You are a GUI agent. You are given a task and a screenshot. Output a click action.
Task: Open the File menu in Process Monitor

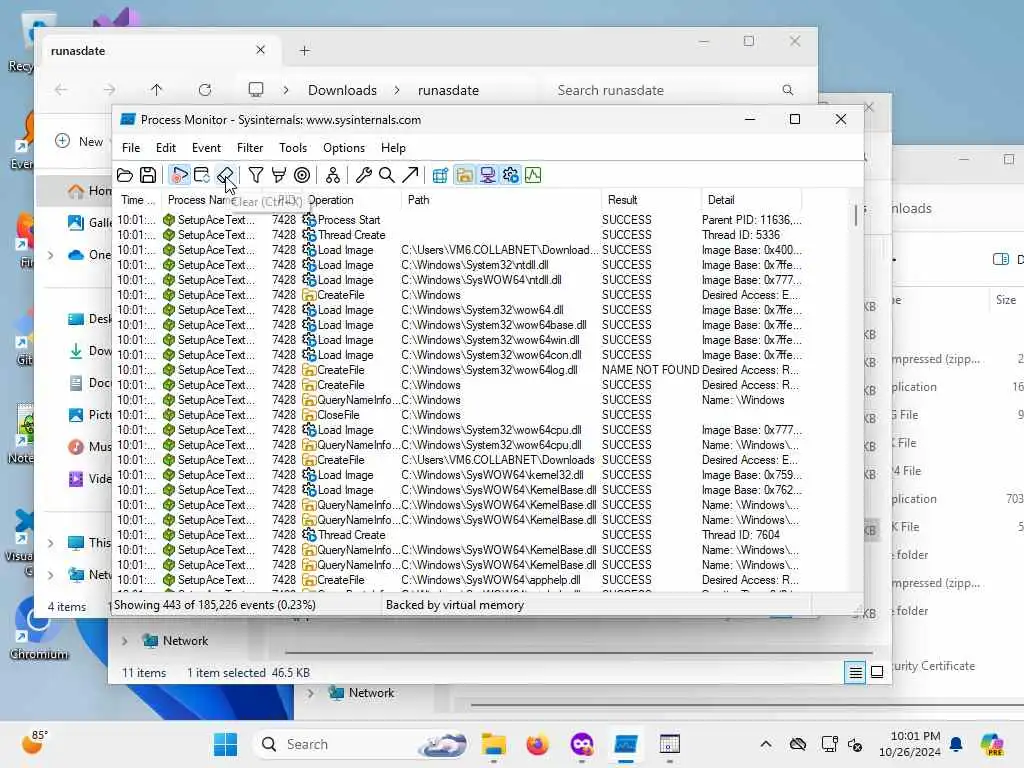[131, 148]
